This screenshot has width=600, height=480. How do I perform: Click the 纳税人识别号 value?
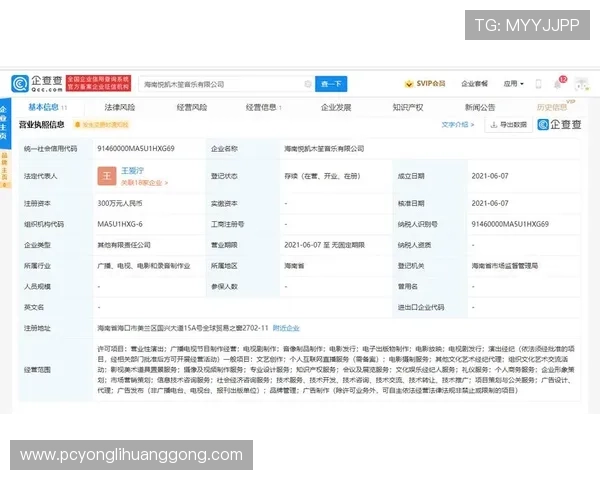tap(510, 224)
